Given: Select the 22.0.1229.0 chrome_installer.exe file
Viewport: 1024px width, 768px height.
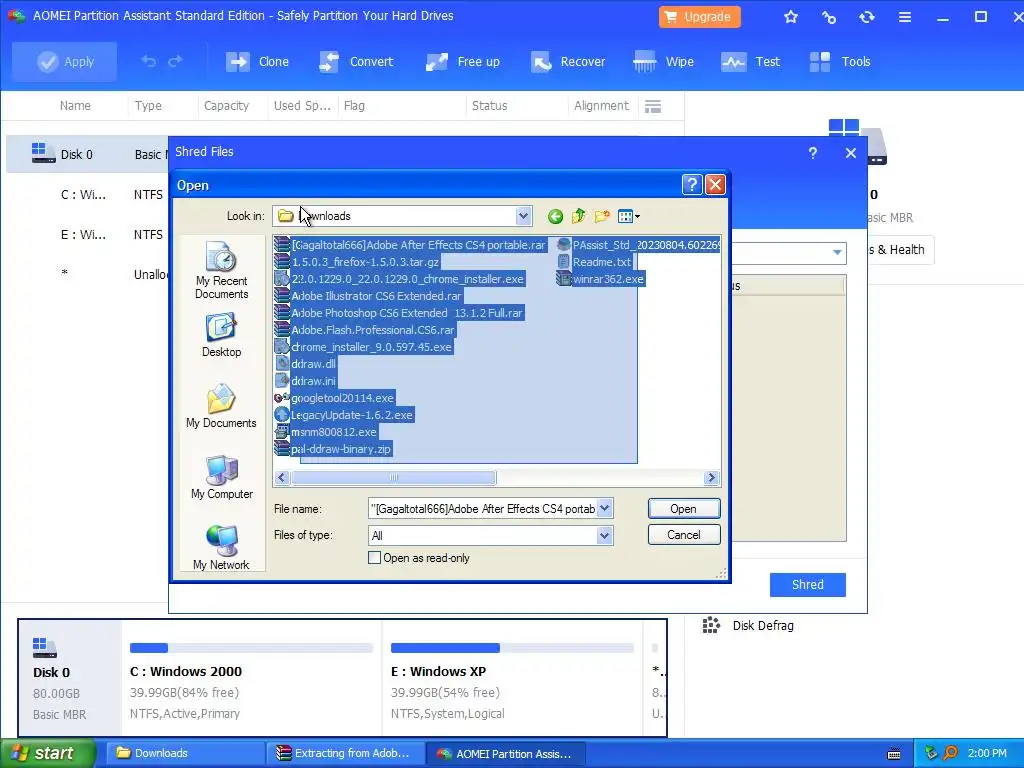Looking at the screenshot, I should (399, 279).
